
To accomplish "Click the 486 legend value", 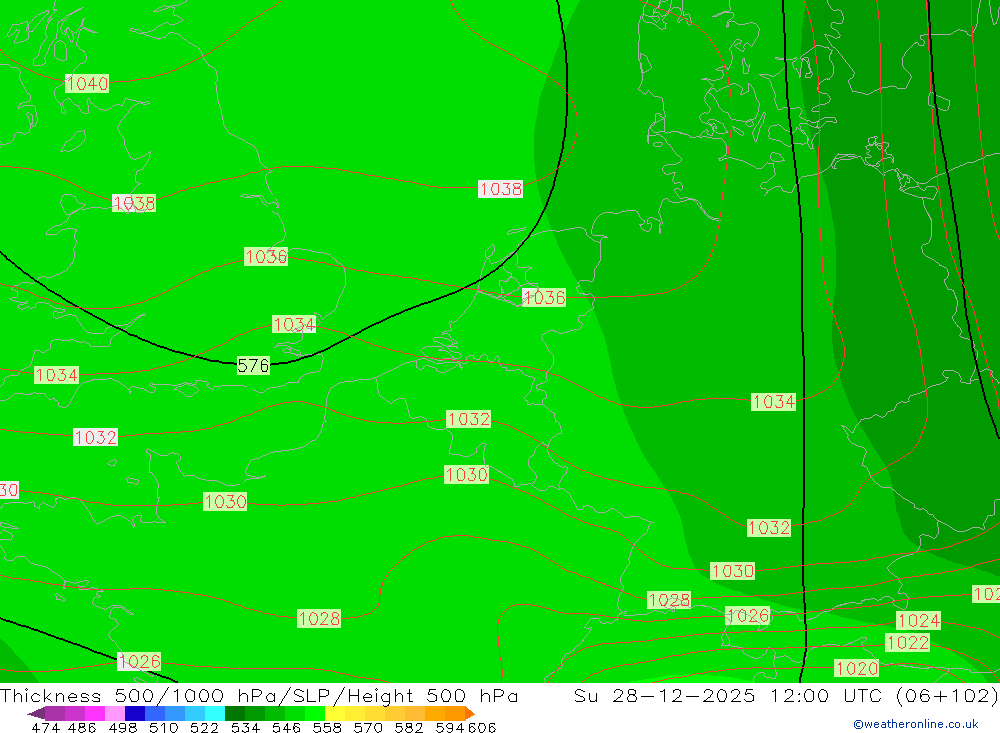I will (82, 727).
